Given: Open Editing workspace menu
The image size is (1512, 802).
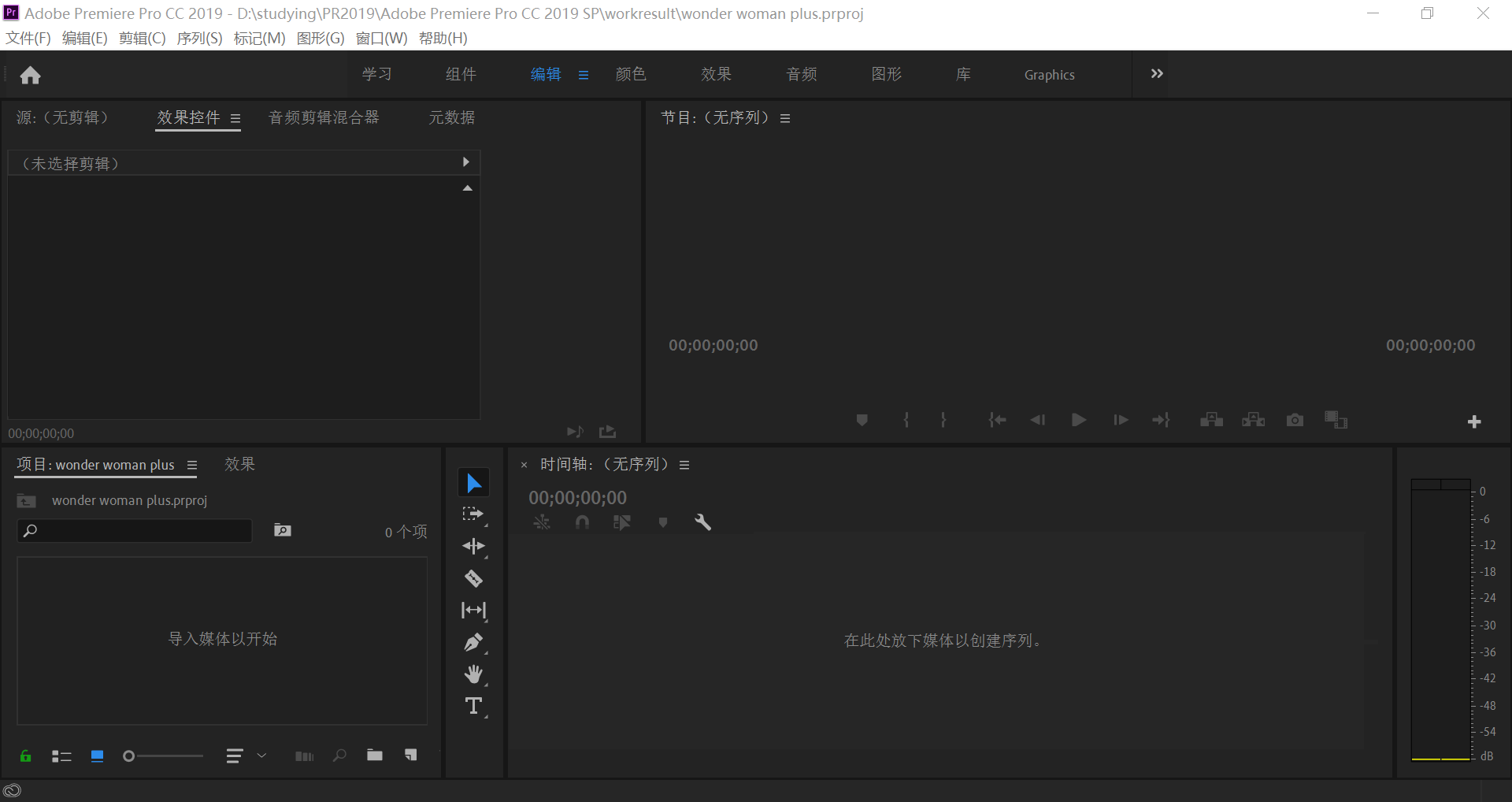Looking at the screenshot, I should pyautogui.click(x=583, y=75).
